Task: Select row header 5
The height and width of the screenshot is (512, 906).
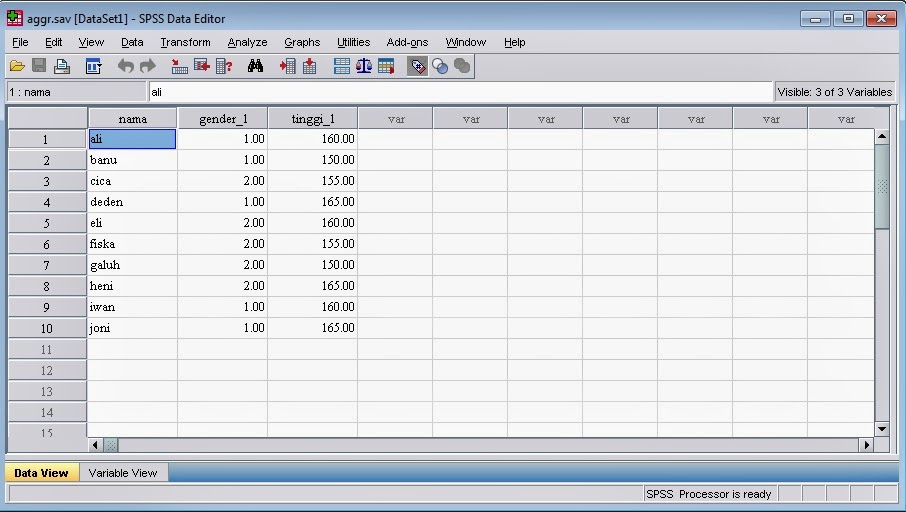Action: point(47,223)
